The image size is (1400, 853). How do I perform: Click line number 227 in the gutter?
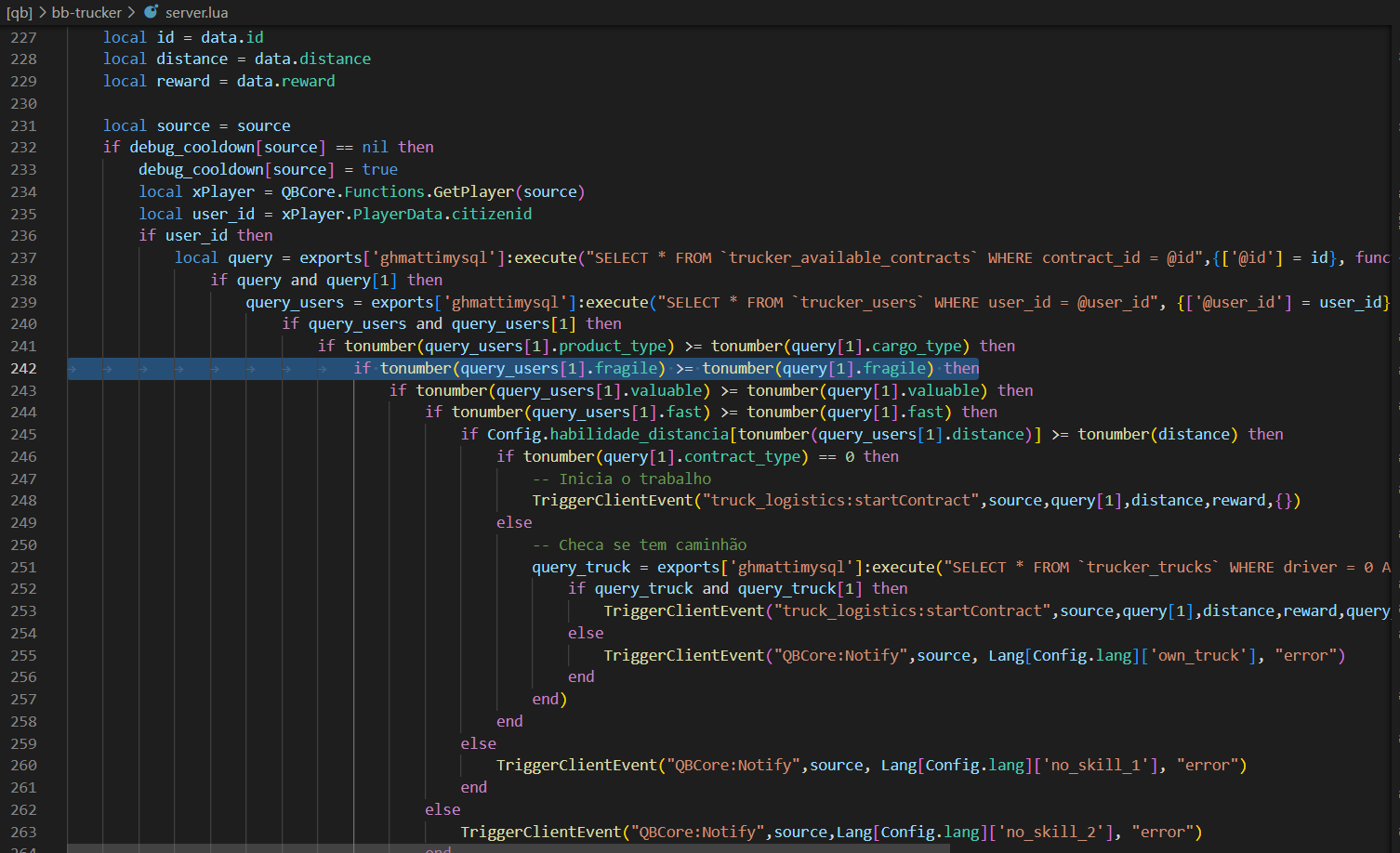(23, 37)
